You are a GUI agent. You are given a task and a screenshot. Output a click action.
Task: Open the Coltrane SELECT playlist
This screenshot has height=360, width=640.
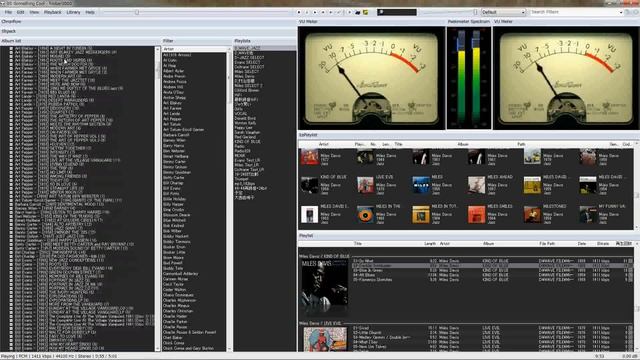(x=249, y=67)
